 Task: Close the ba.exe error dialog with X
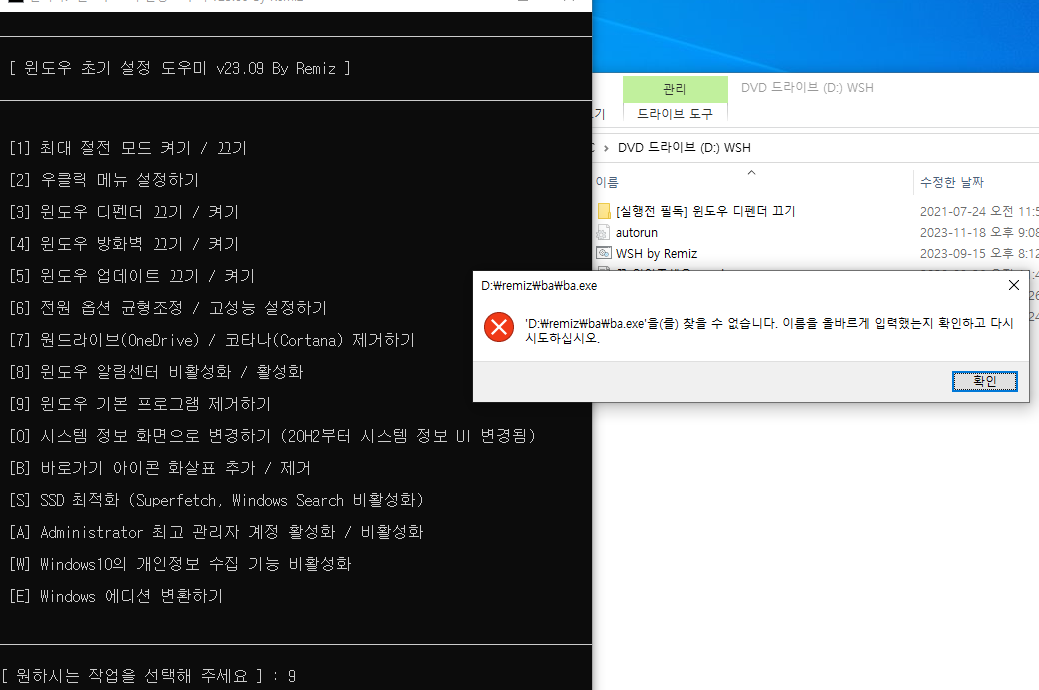click(1013, 285)
